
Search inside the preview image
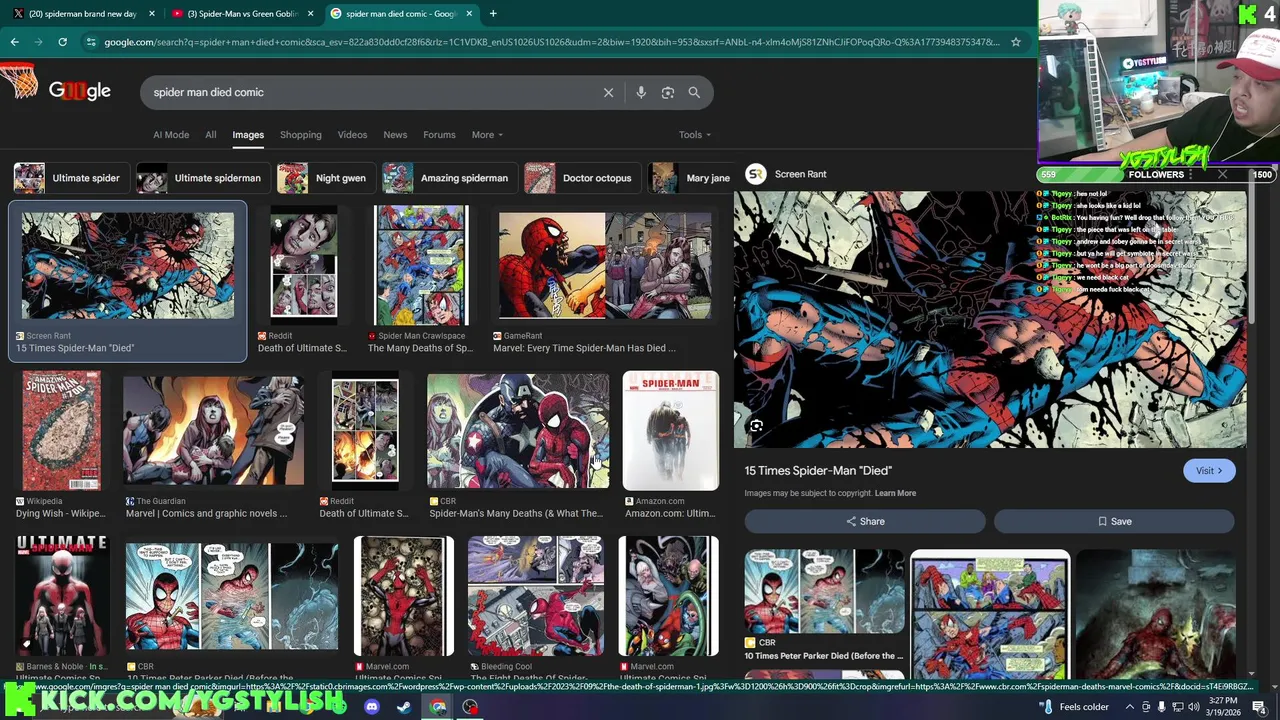pyautogui.click(x=756, y=427)
